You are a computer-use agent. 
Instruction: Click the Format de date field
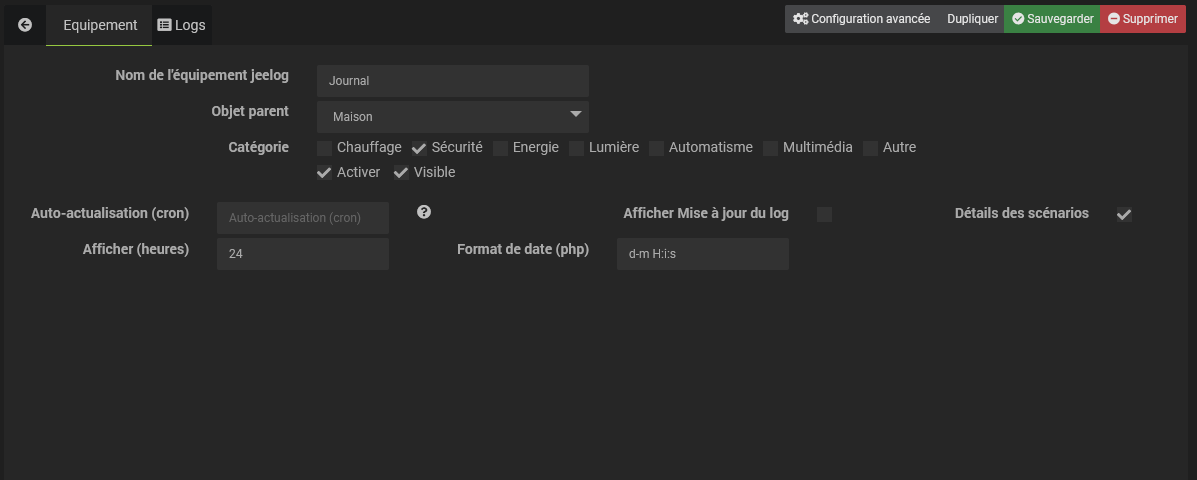point(702,254)
